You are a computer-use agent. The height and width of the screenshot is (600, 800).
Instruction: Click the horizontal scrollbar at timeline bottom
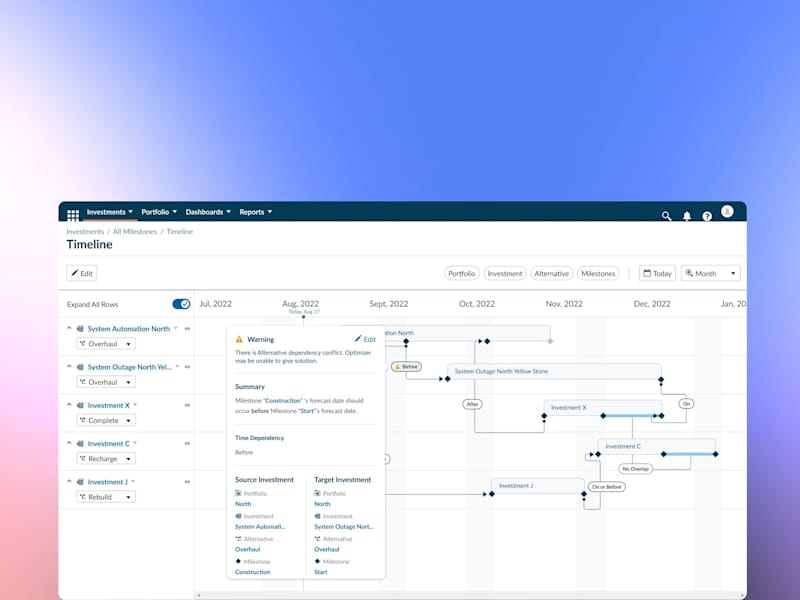click(470, 595)
